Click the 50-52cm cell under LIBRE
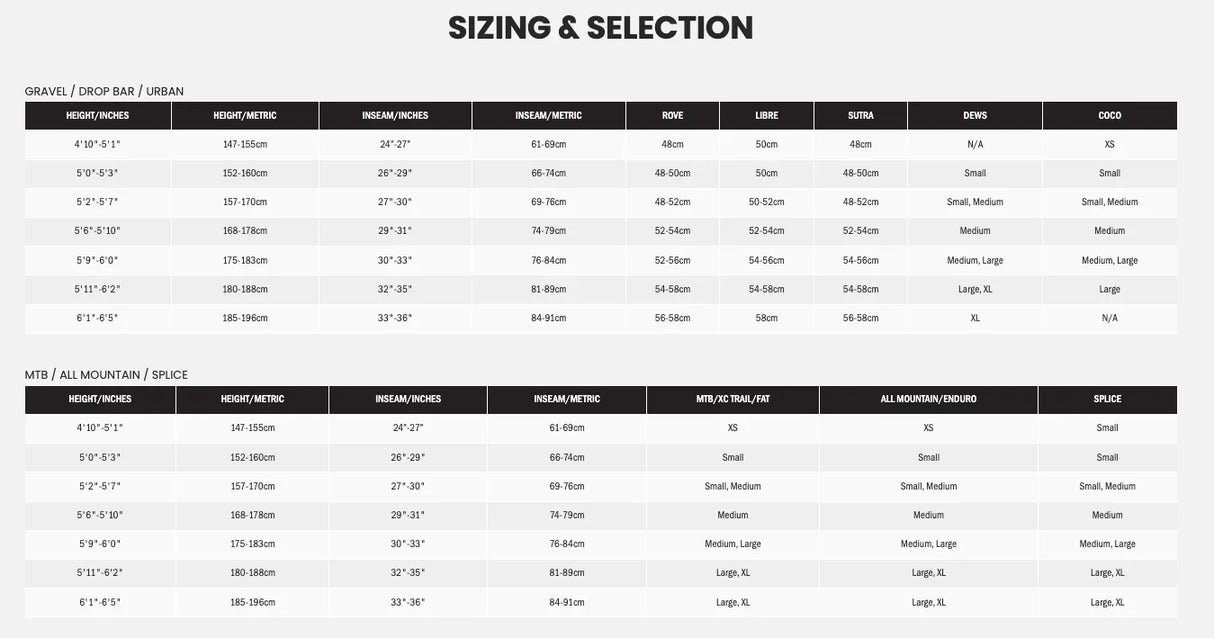The image size is (1214, 638). point(766,202)
